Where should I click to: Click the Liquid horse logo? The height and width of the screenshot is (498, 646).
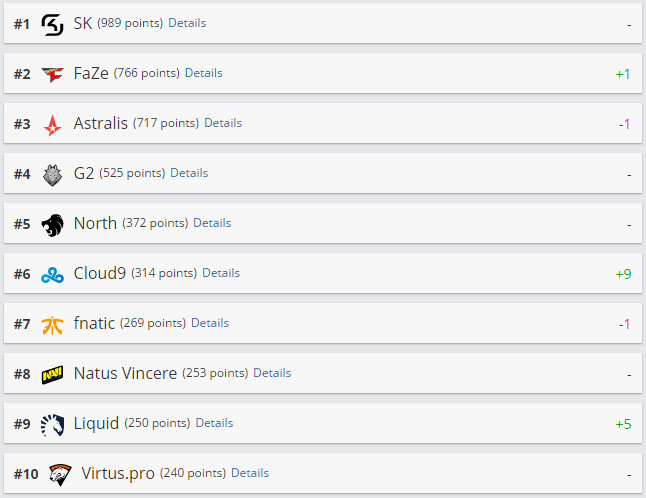pyautogui.click(x=53, y=424)
